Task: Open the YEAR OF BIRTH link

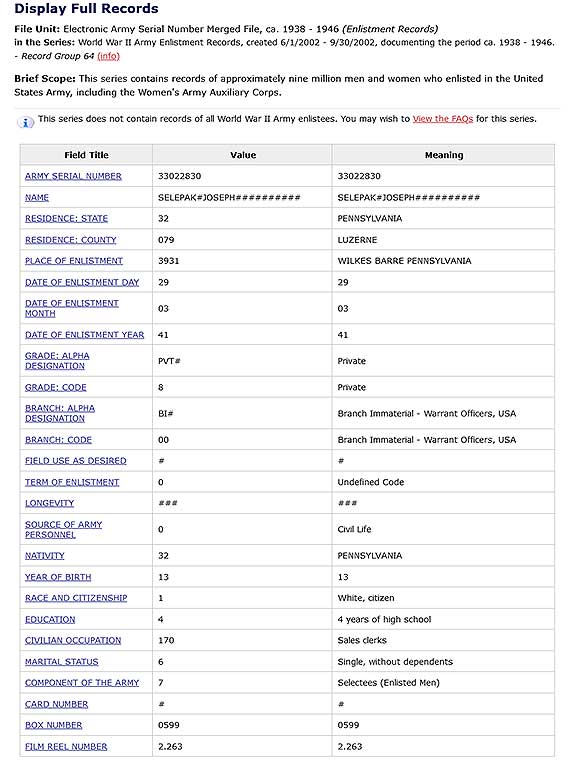Action: pos(58,577)
